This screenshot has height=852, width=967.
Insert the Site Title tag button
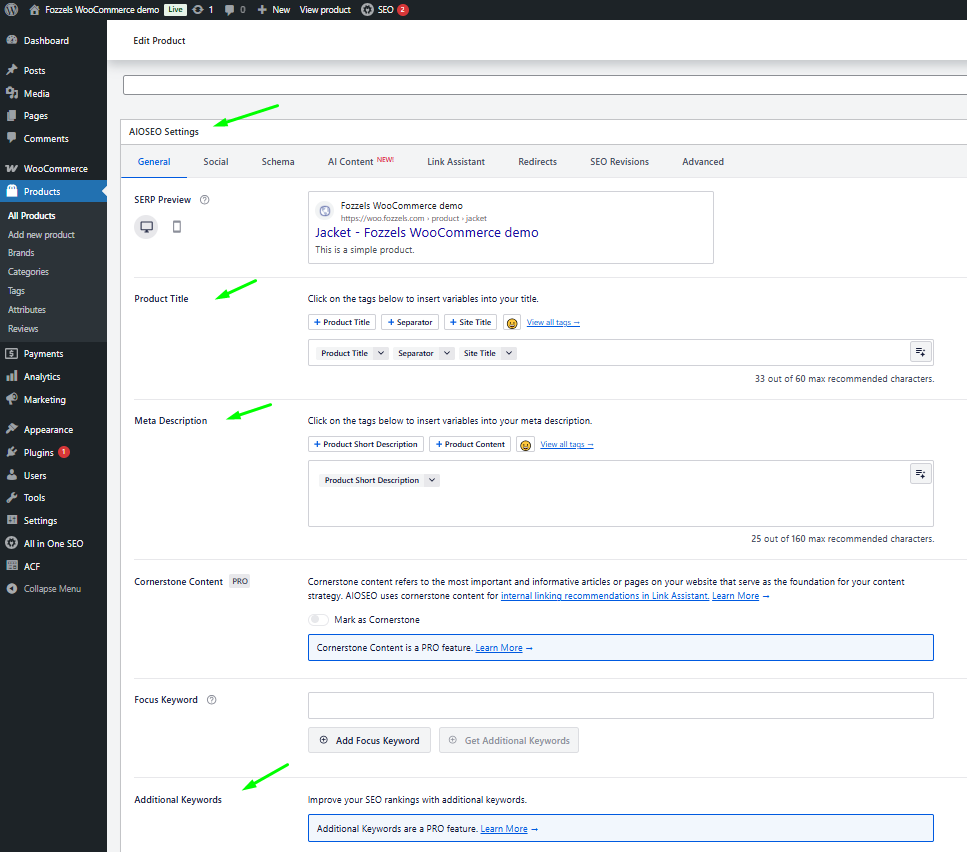(471, 322)
